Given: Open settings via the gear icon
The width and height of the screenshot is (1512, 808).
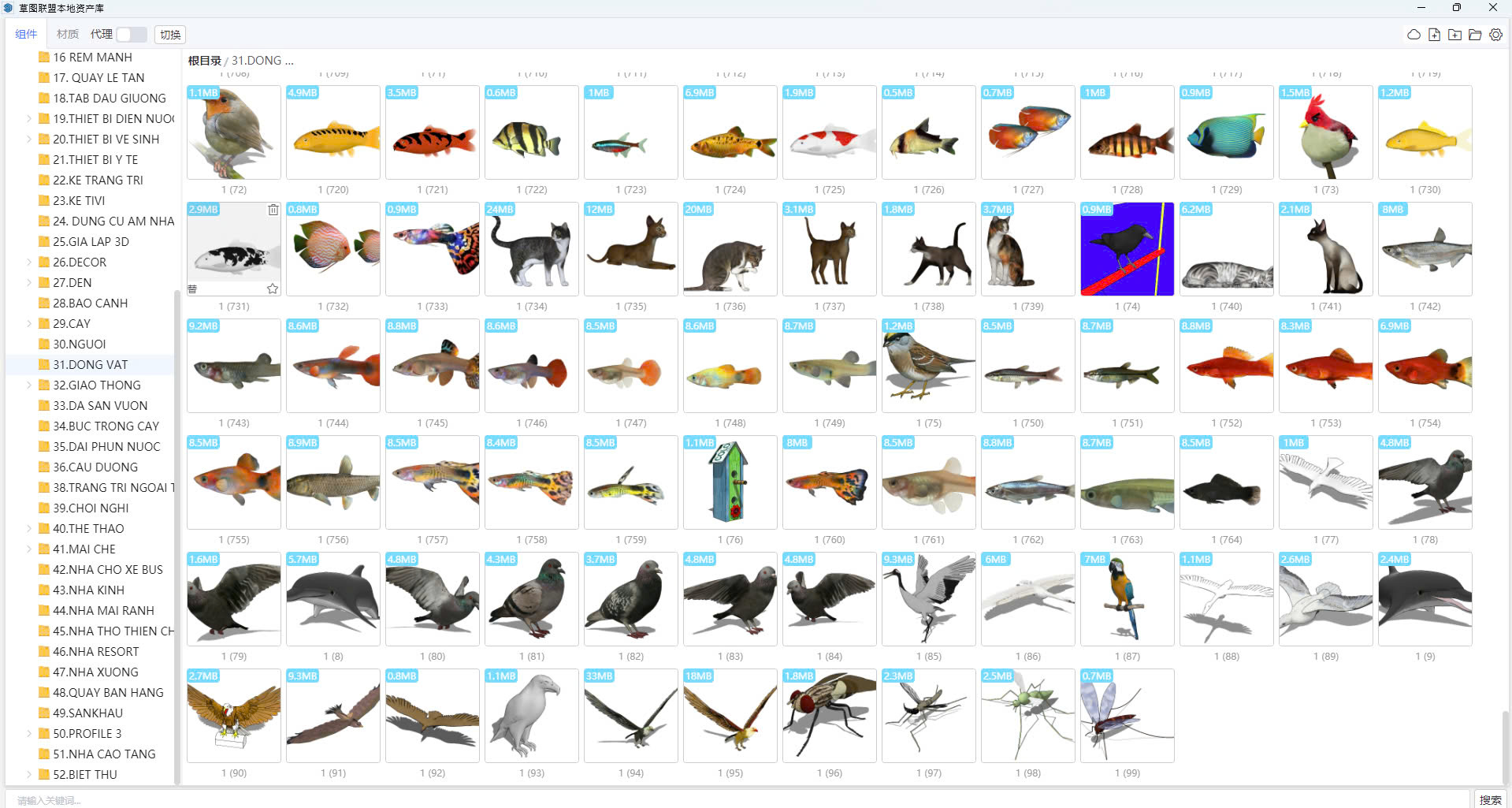Looking at the screenshot, I should pos(1495,35).
